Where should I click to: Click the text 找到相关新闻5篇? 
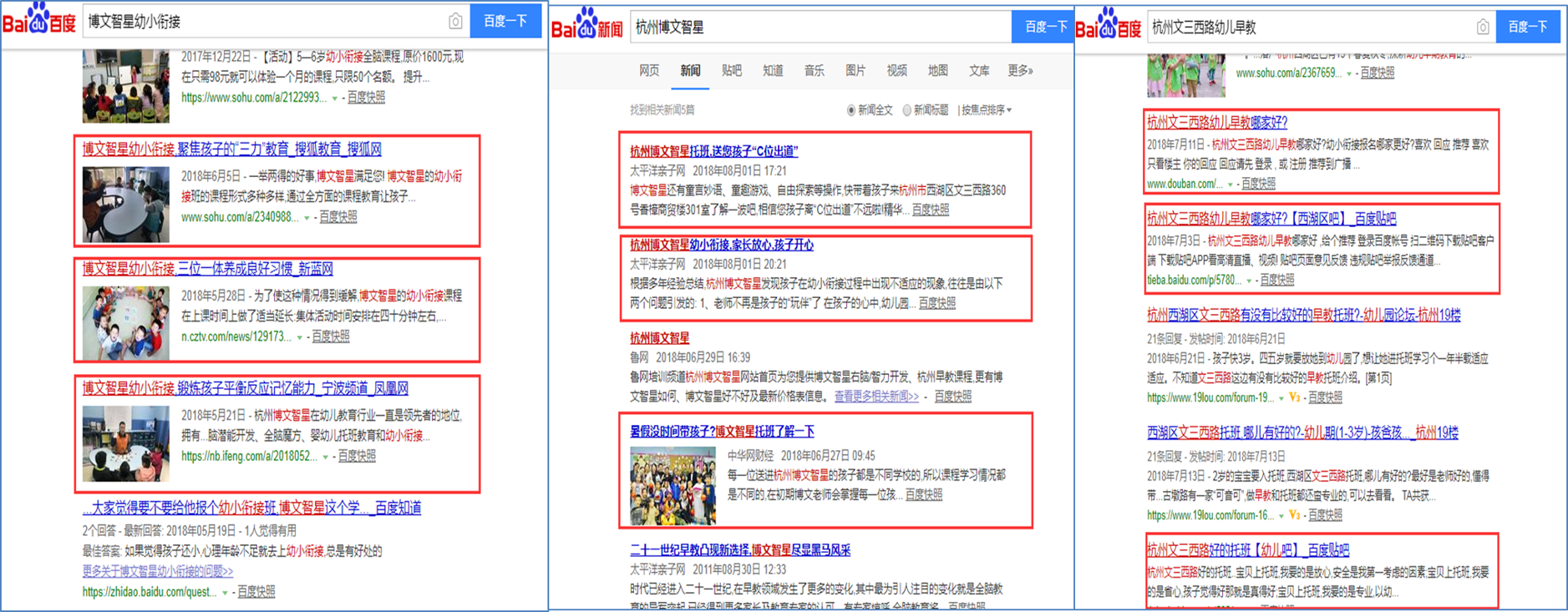pos(662,110)
